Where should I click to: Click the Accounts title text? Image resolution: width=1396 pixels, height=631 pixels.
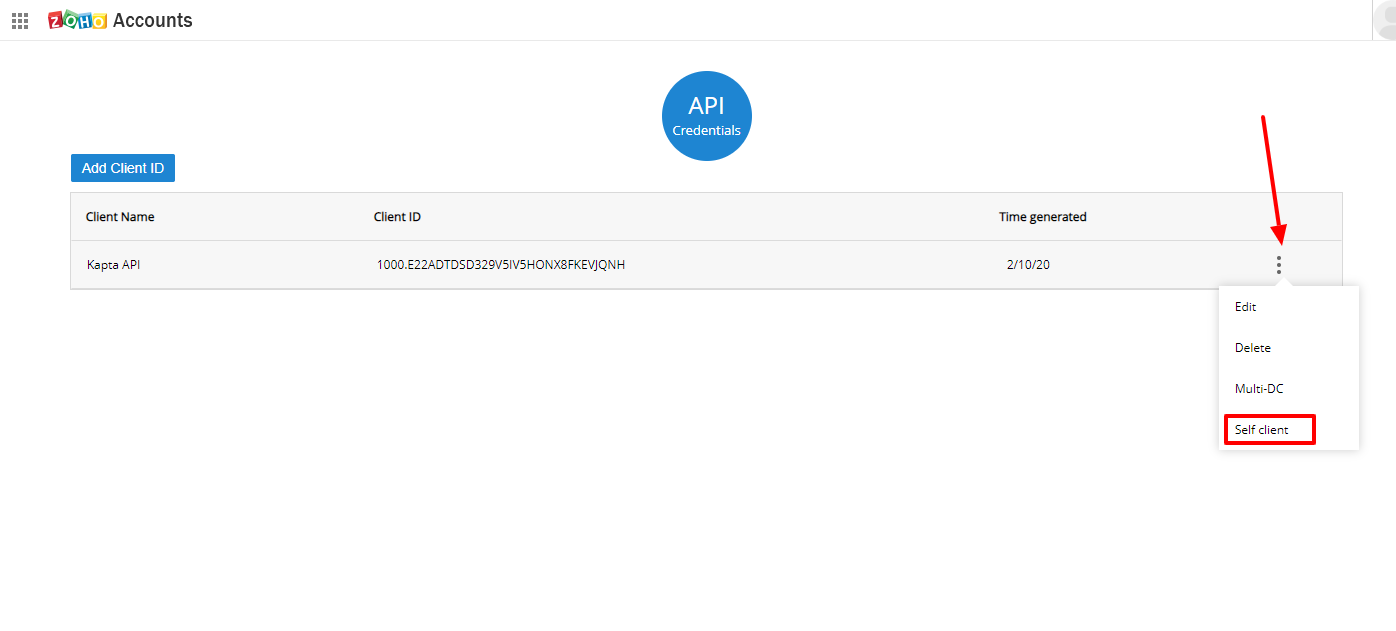tap(153, 20)
